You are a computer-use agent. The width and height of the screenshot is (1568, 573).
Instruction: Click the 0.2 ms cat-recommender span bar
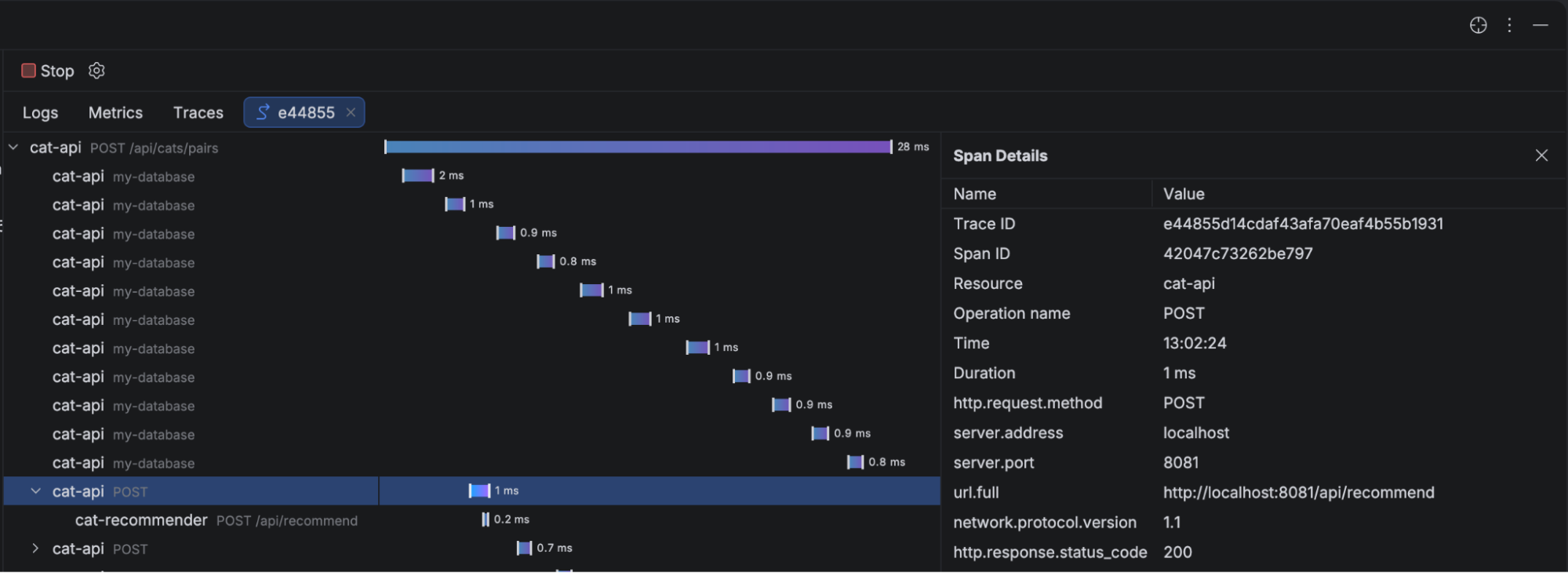(x=486, y=519)
